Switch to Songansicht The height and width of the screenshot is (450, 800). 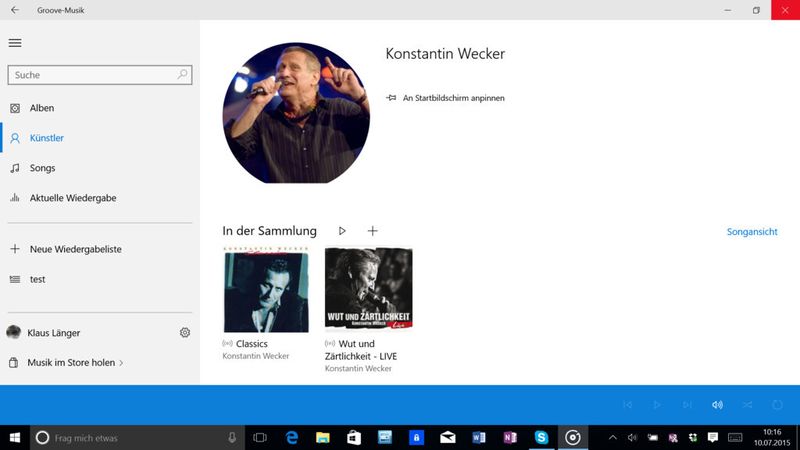pos(752,232)
